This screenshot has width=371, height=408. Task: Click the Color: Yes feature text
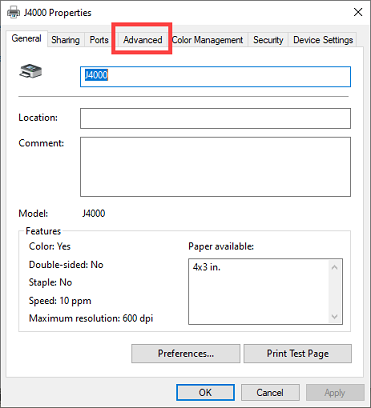(50, 246)
